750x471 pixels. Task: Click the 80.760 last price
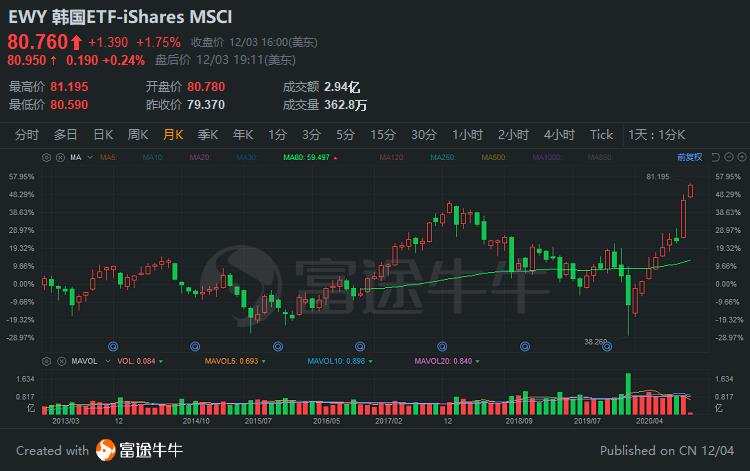[38, 42]
